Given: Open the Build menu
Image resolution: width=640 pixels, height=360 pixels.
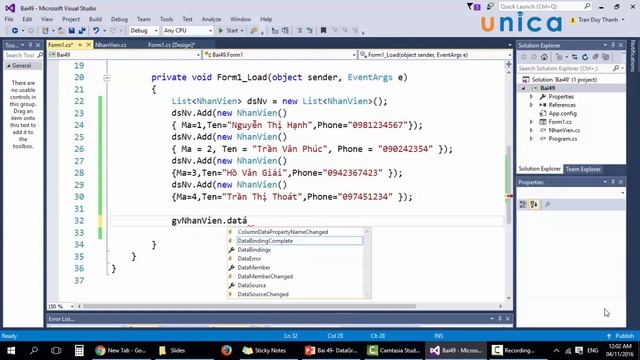Looking at the screenshot, I should (95, 19).
